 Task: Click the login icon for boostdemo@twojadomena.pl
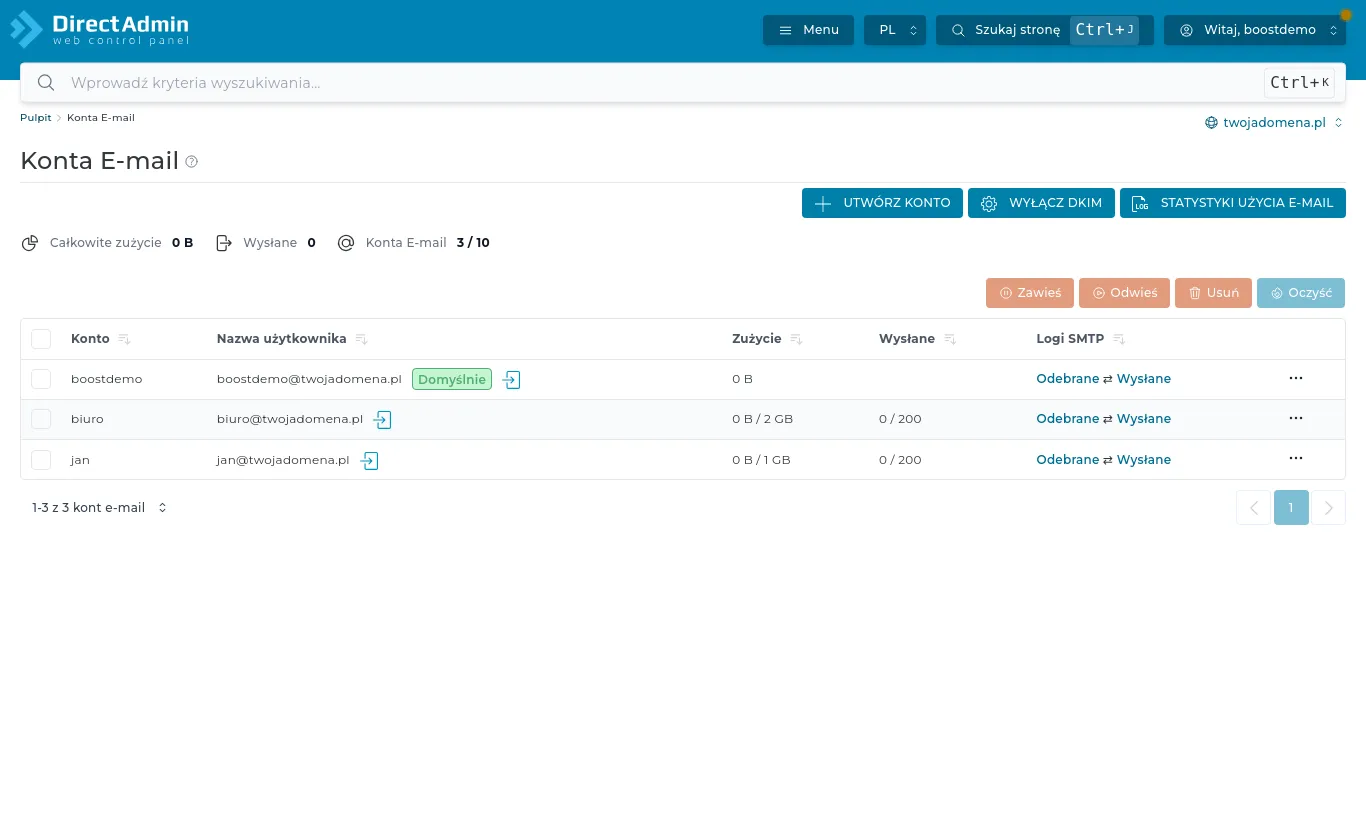[512, 380]
